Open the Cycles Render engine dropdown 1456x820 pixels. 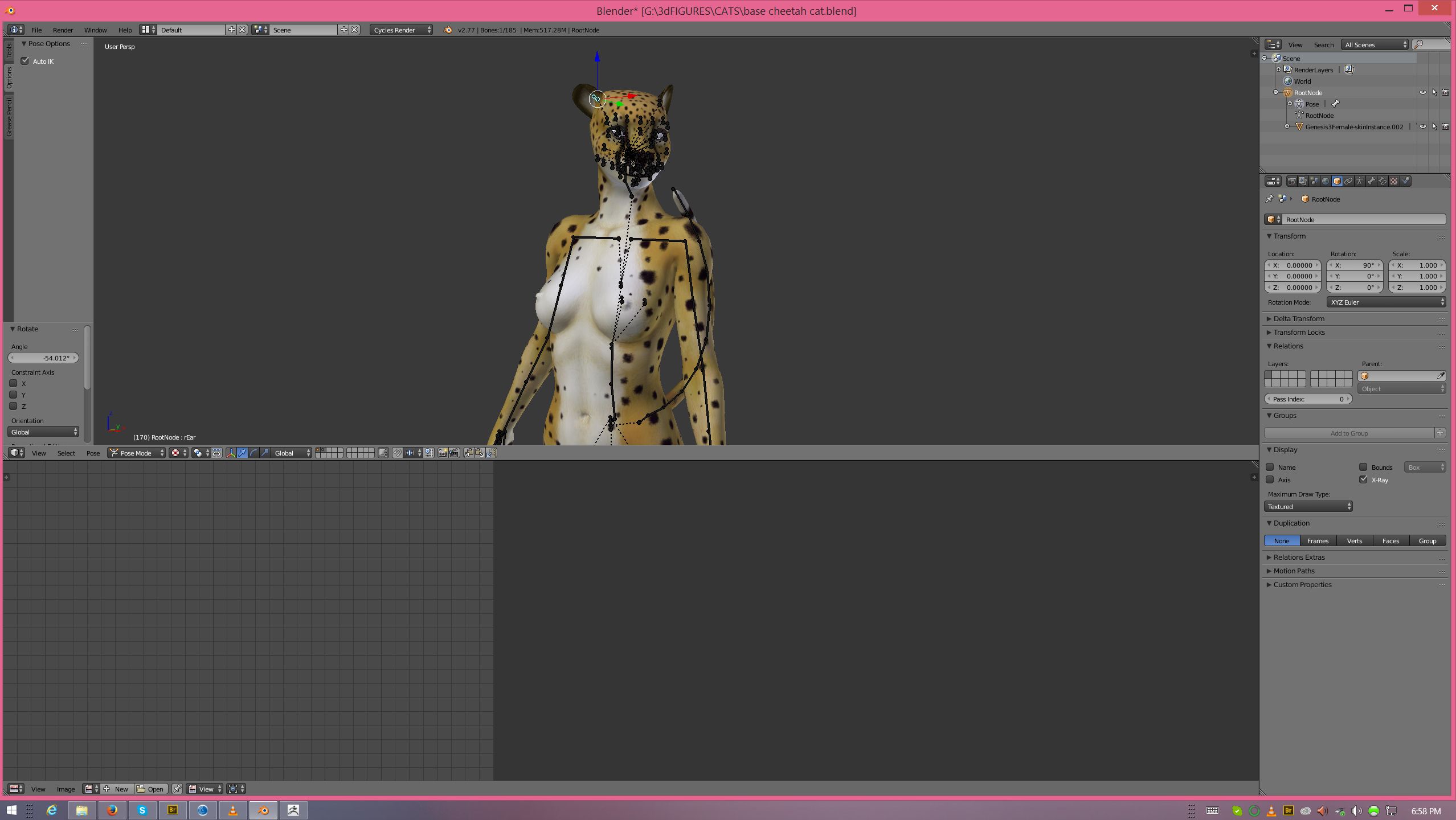pyautogui.click(x=400, y=30)
